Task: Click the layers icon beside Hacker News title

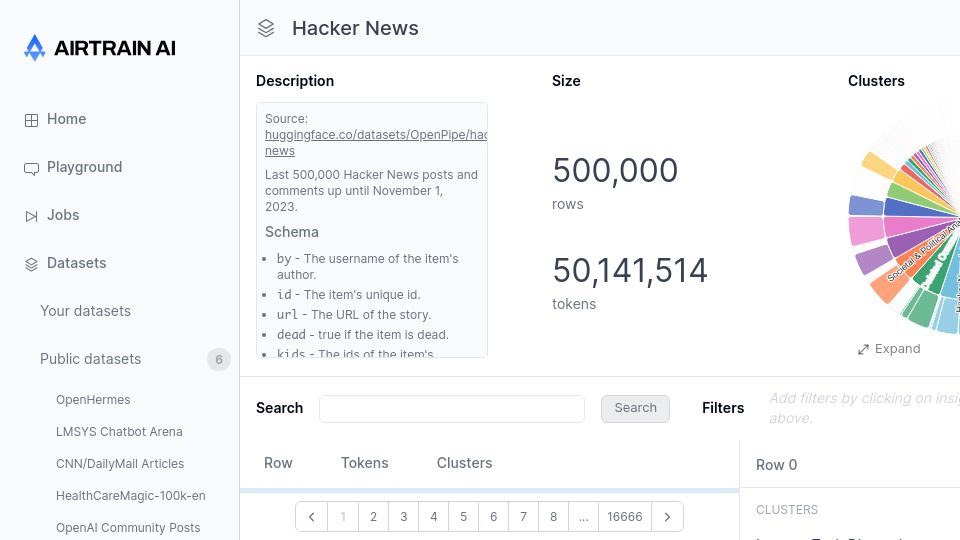Action: 266,28
